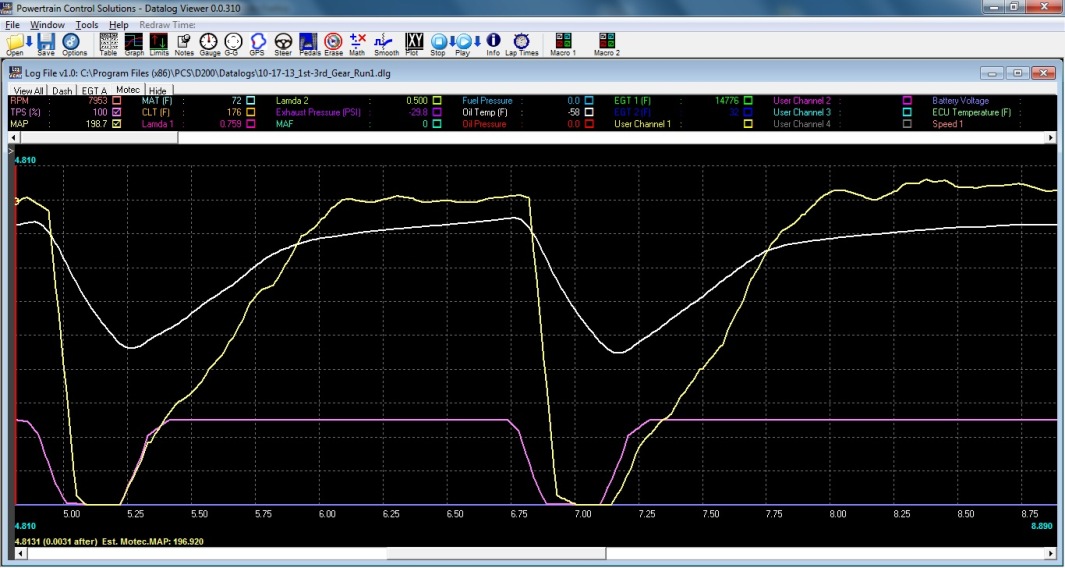Select the View All tab
Image resolution: width=1065 pixels, height=568 pixels.
[27, 90]
